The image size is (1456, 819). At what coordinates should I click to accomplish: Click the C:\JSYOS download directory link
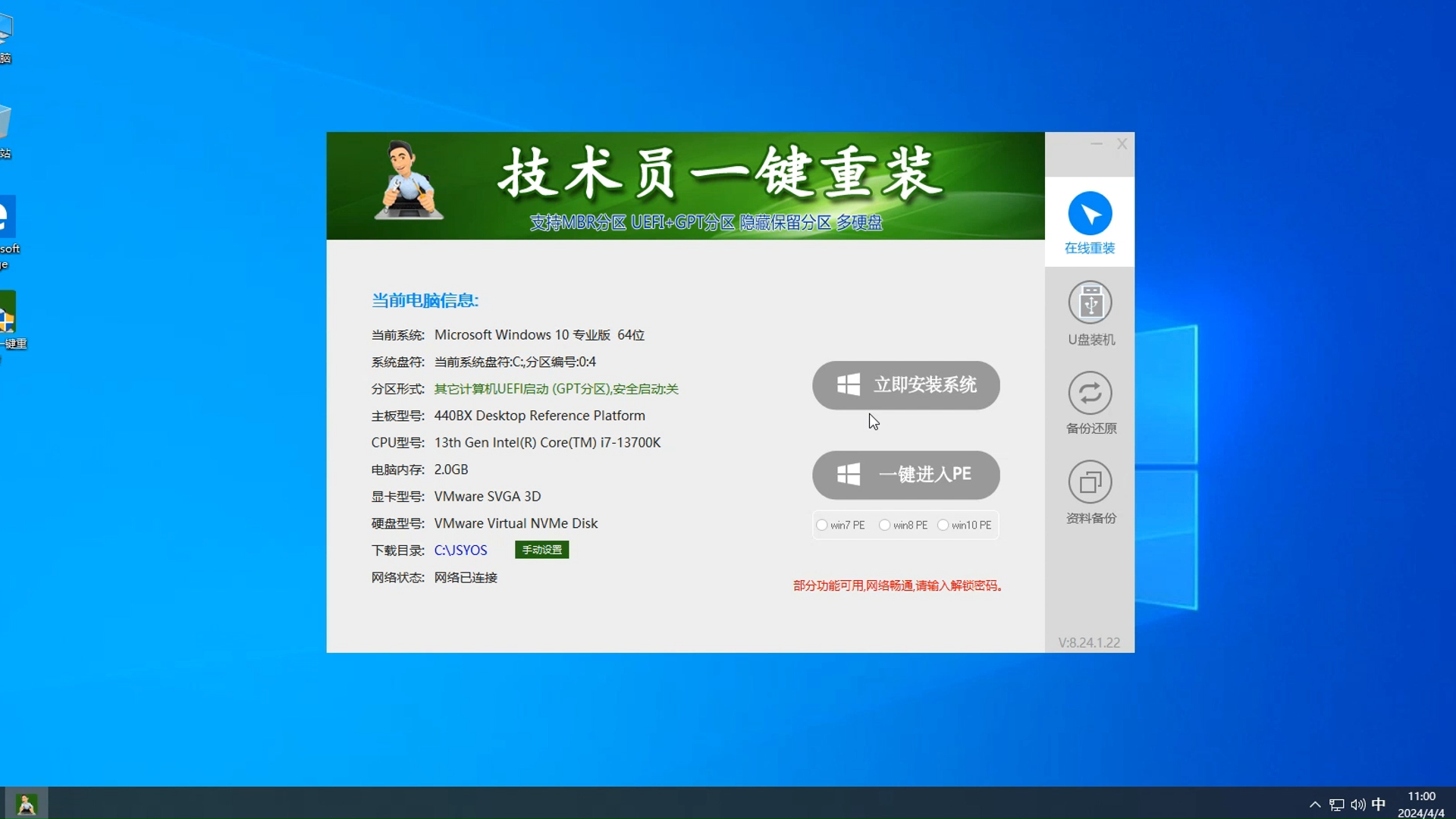point(460,551)
